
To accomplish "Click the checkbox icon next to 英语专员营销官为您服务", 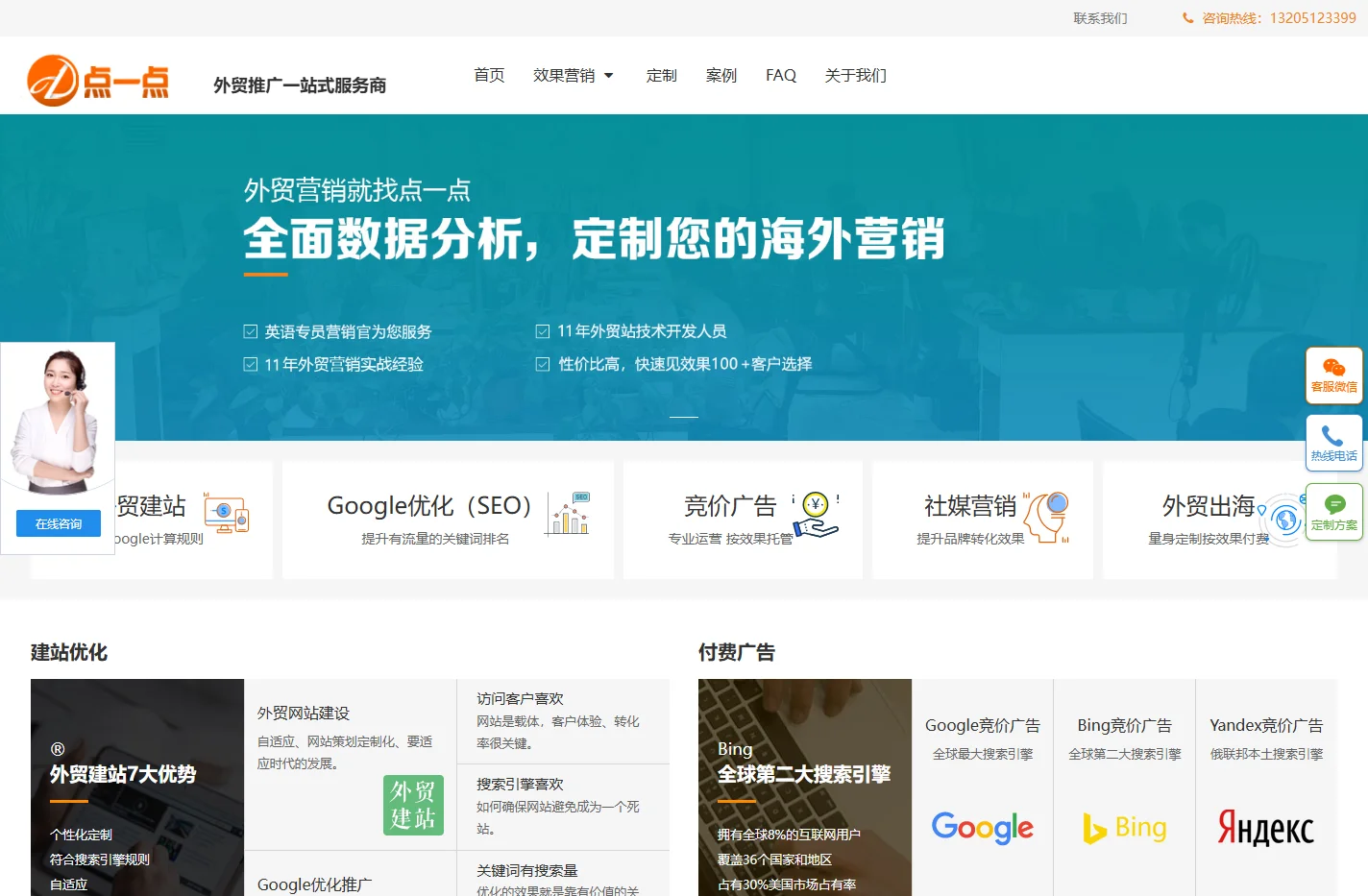I will pos(251,331).
